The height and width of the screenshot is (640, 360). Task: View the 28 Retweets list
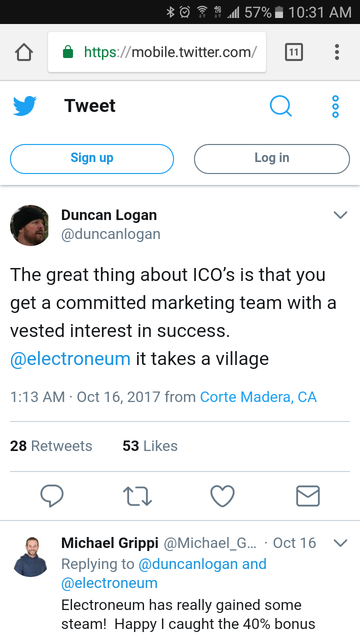click(51, 446)
